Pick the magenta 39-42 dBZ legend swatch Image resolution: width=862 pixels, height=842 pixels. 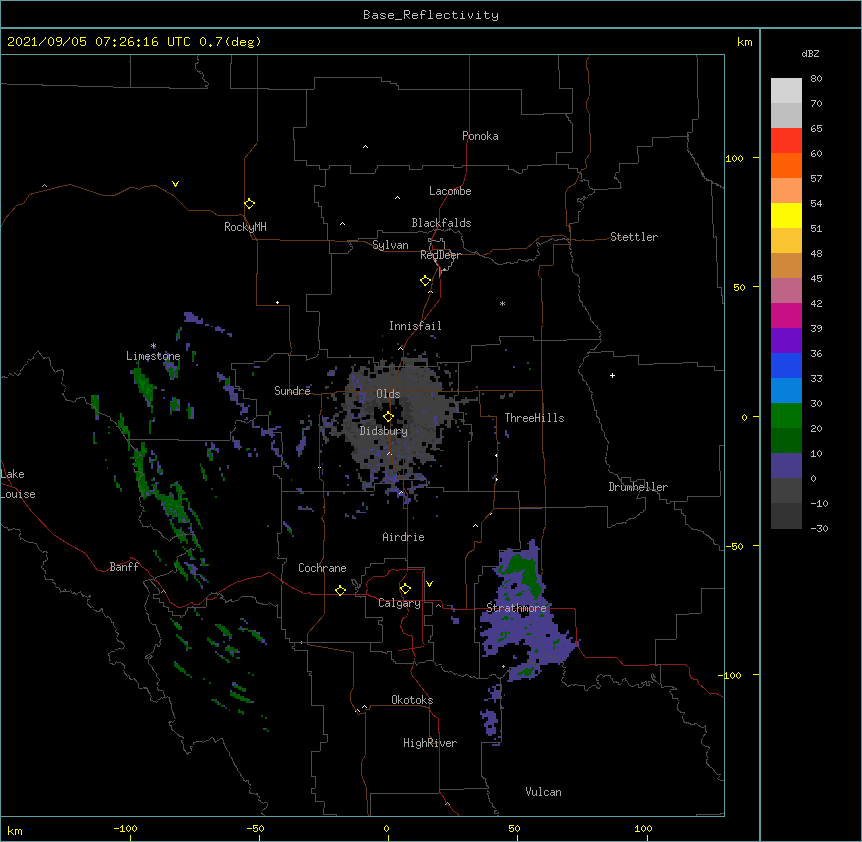(786, 315)
